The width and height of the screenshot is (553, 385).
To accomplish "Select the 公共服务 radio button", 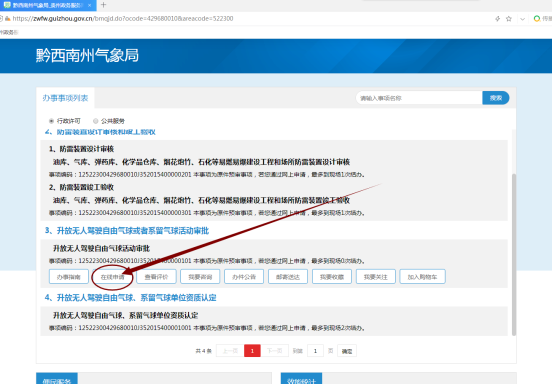I will pyautogui.click(x=96, y=121).
